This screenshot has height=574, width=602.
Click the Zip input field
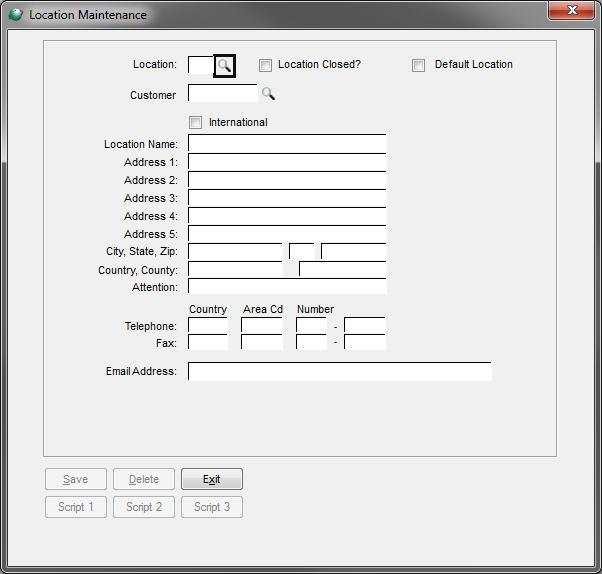354,251
